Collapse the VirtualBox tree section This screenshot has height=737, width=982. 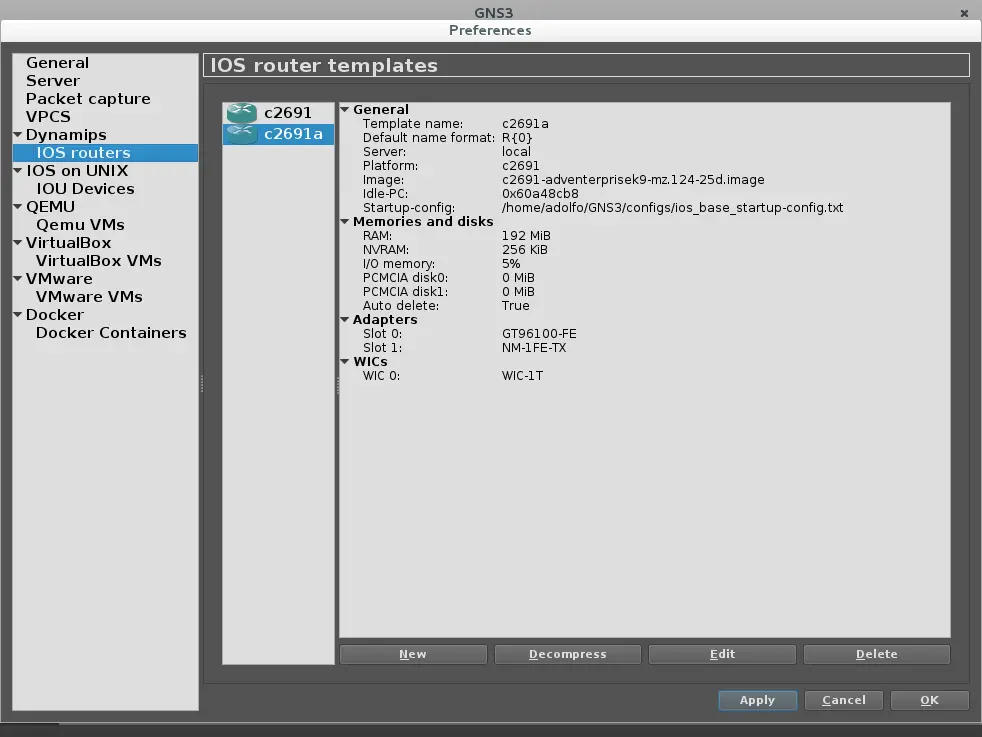pos(18,242)
